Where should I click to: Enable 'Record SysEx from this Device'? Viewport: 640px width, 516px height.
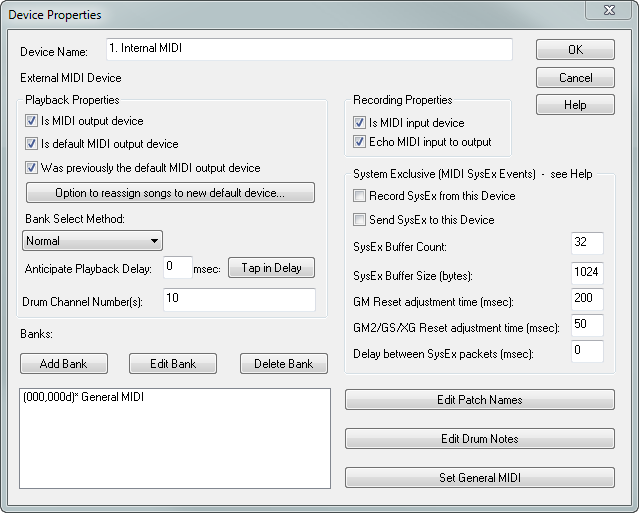360,196
